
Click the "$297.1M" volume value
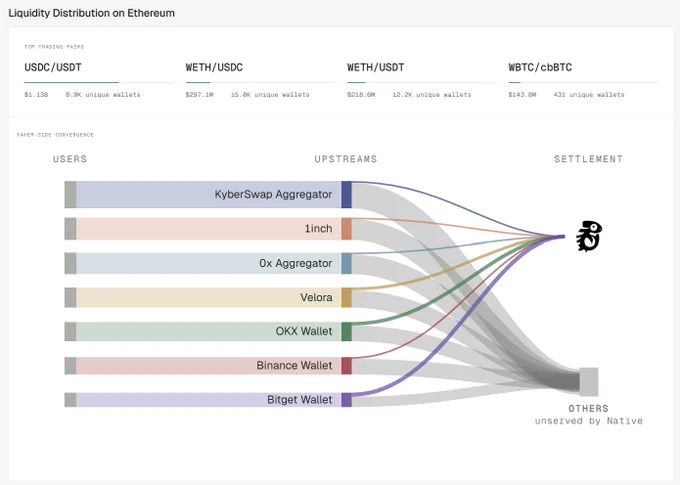pyautogui.click(x=199, y=95)
